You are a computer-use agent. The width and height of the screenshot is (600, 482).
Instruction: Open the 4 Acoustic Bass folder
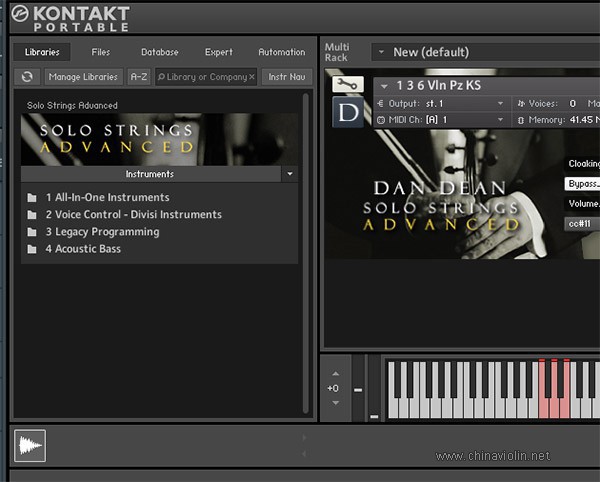click(74, 249)
